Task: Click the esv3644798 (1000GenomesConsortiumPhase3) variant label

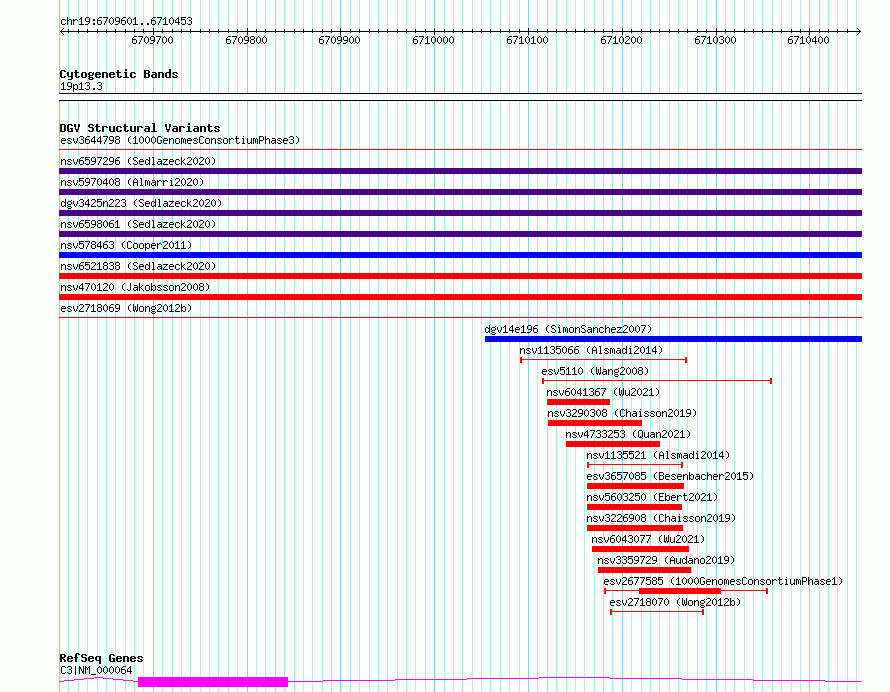Action: 180,140
